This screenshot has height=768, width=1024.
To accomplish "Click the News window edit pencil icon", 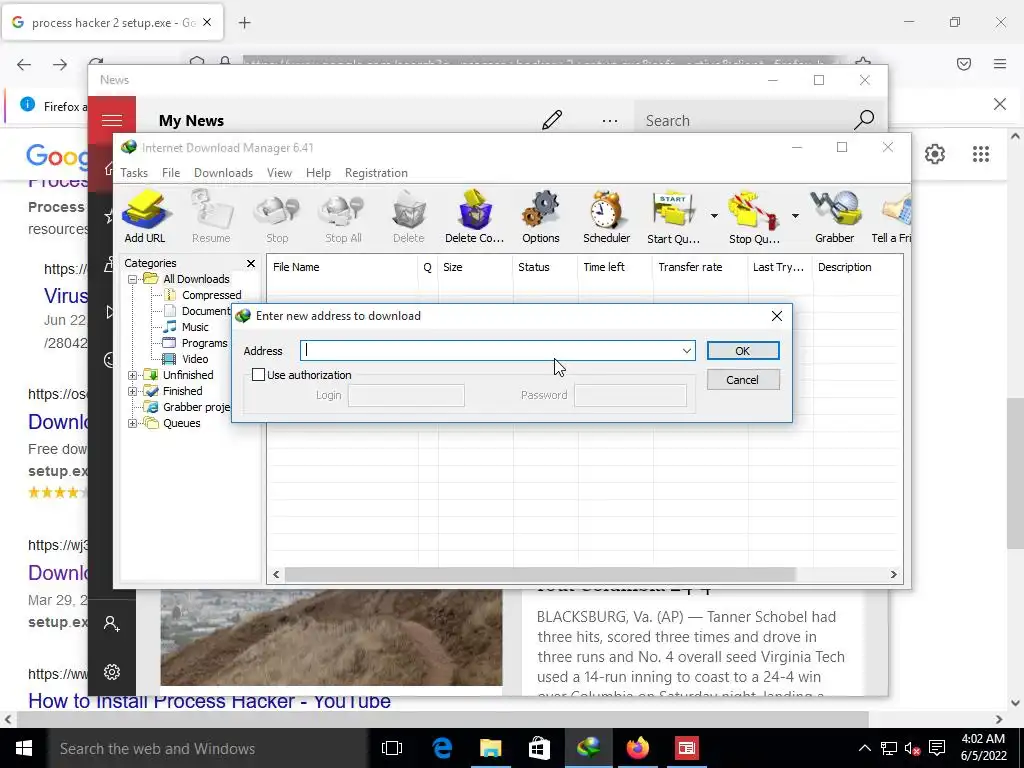I will coord(552,120).
